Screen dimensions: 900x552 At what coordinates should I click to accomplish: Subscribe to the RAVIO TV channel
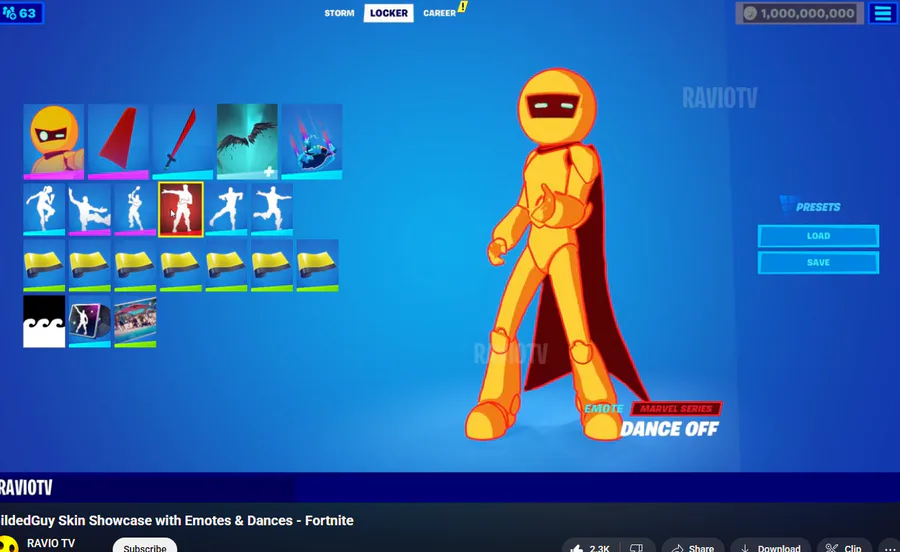pyautogui.click(x=145, y=546)
